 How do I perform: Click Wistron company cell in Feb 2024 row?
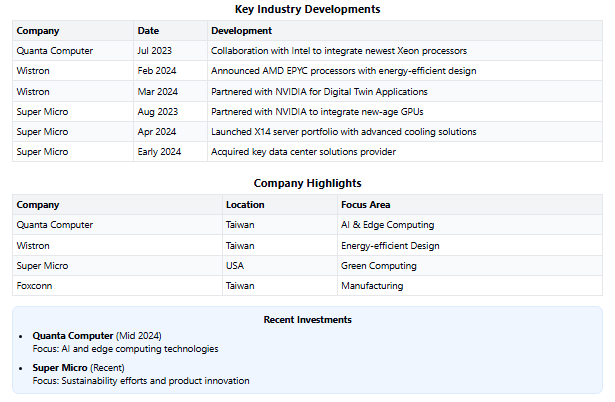coord(73,71)
